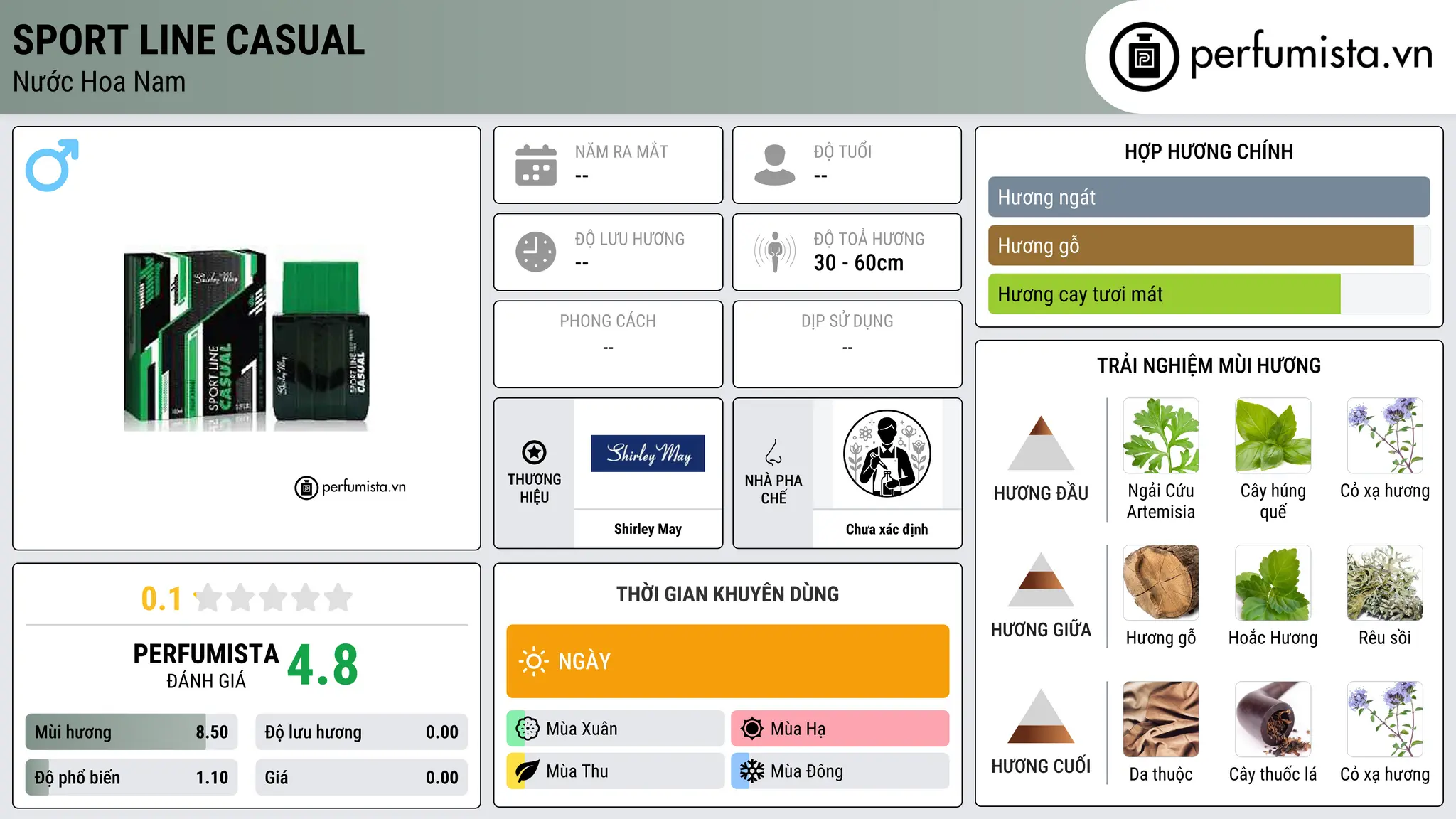
Task: Click the flower icon beside Mùa Xuân
Action: point(528,729)
